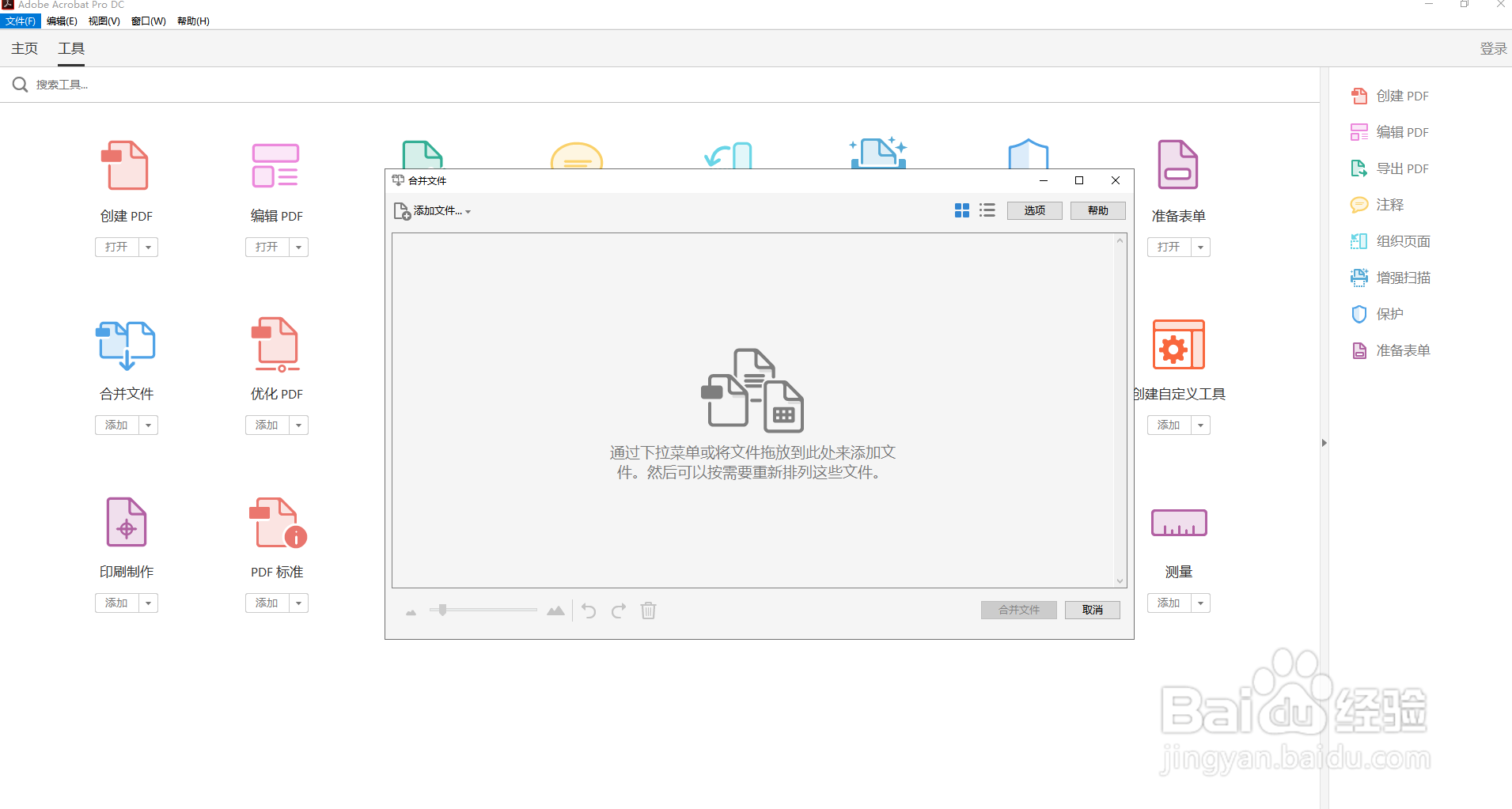Open 保护 in the right sidebar

point(1377,314)
